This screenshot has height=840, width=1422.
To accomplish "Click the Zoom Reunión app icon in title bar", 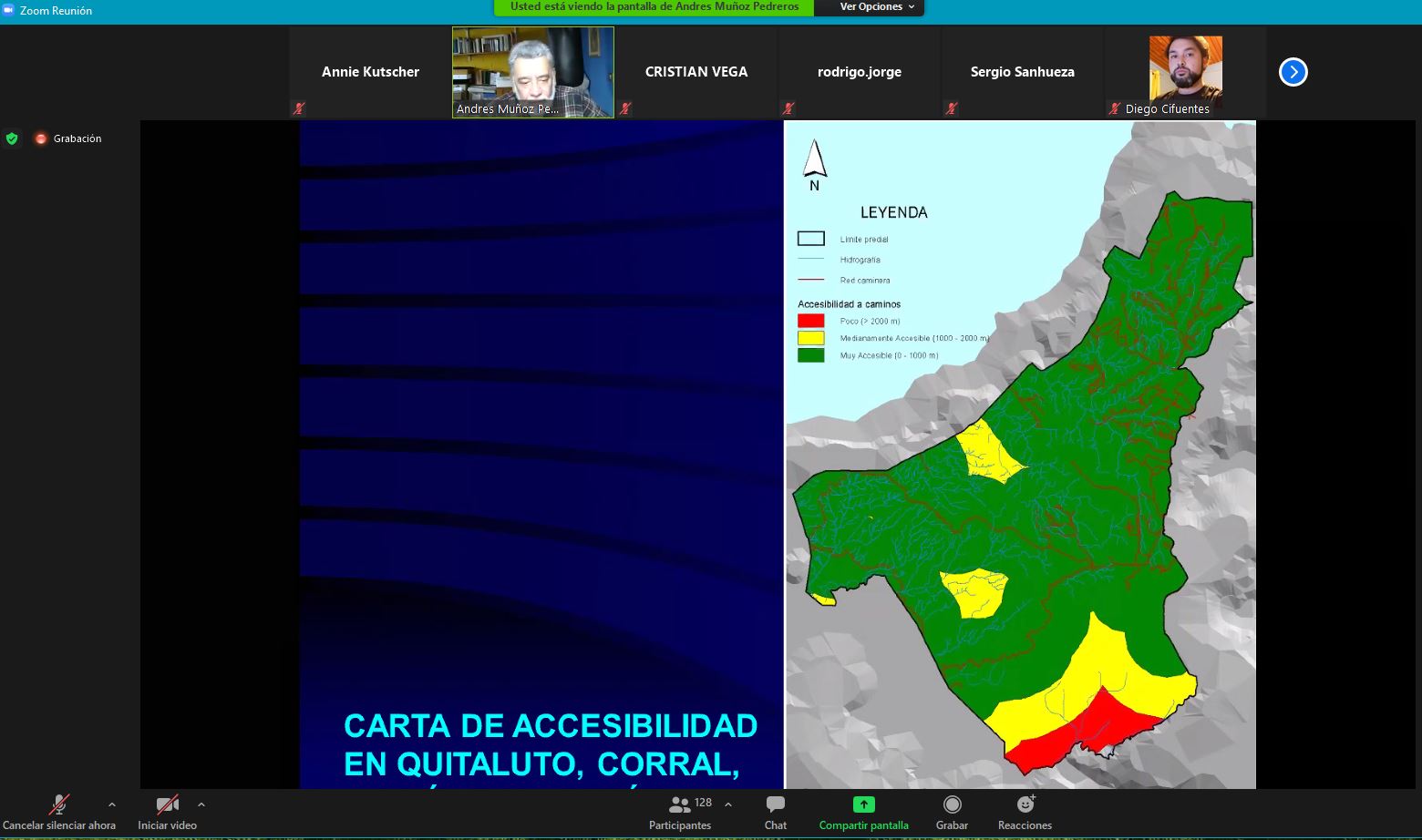I will (8, 11).
